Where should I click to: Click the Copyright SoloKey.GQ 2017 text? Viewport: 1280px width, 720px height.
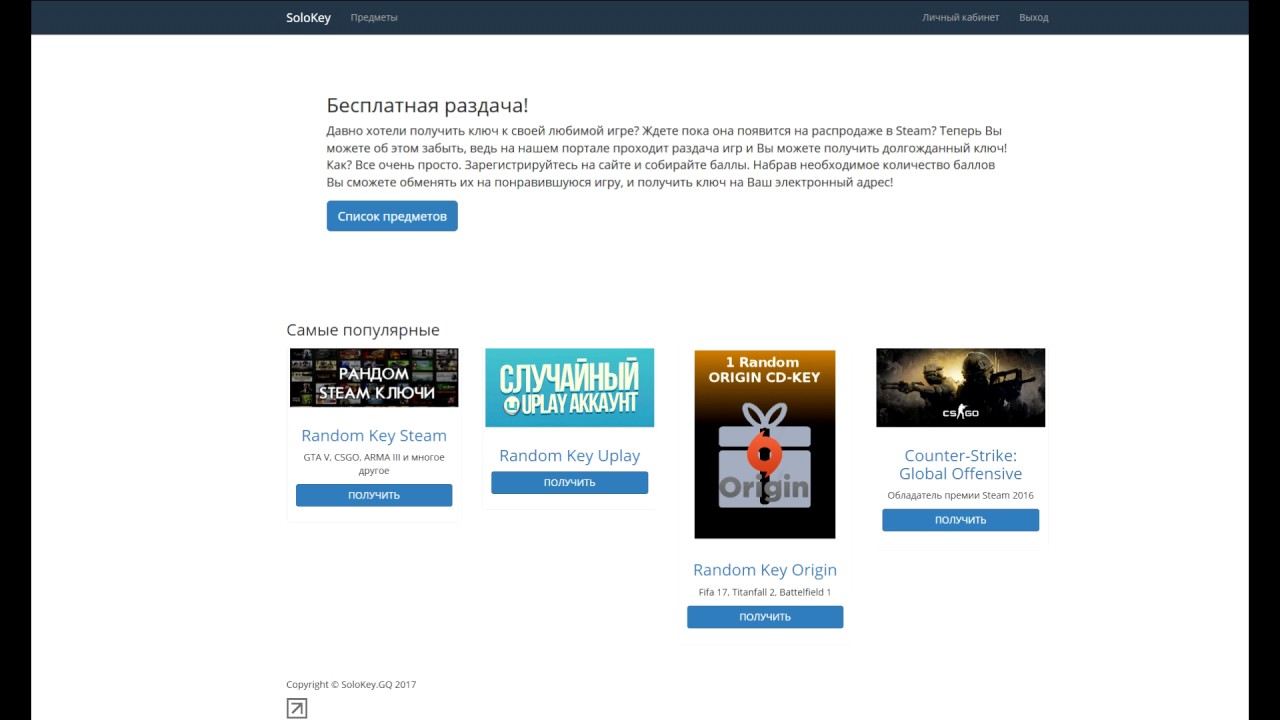[351, 685]
